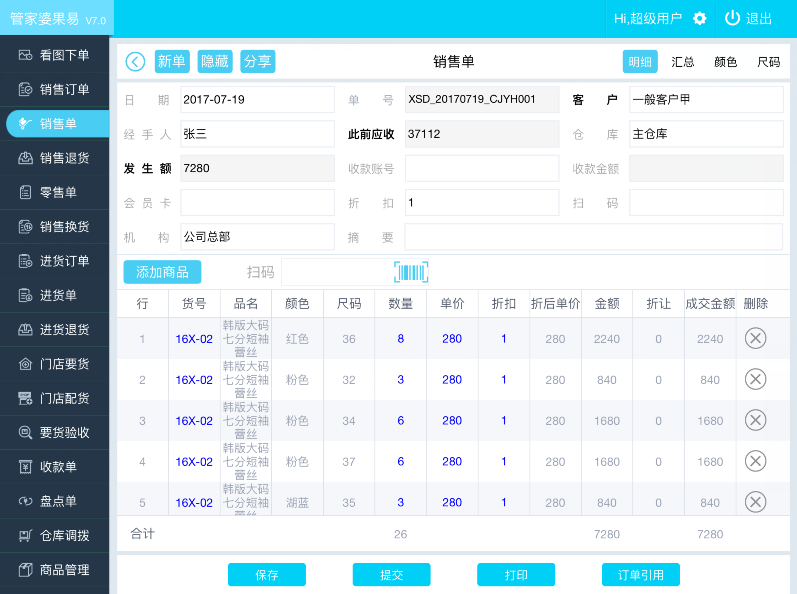Click the 日期 field 2017-07-19

tap(257, 100)
